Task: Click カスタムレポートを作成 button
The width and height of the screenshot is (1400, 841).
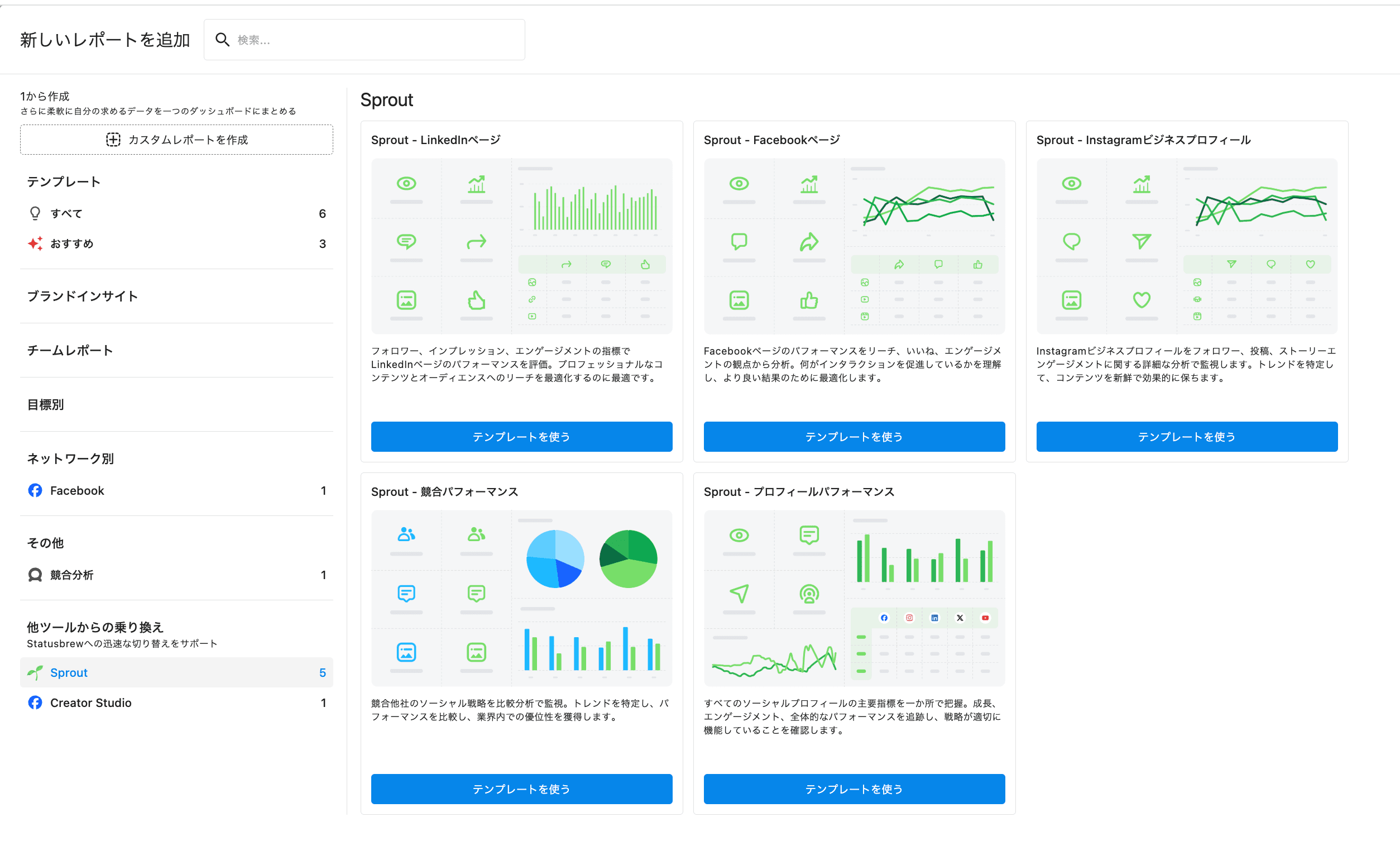Action: (x=176, y=140)
